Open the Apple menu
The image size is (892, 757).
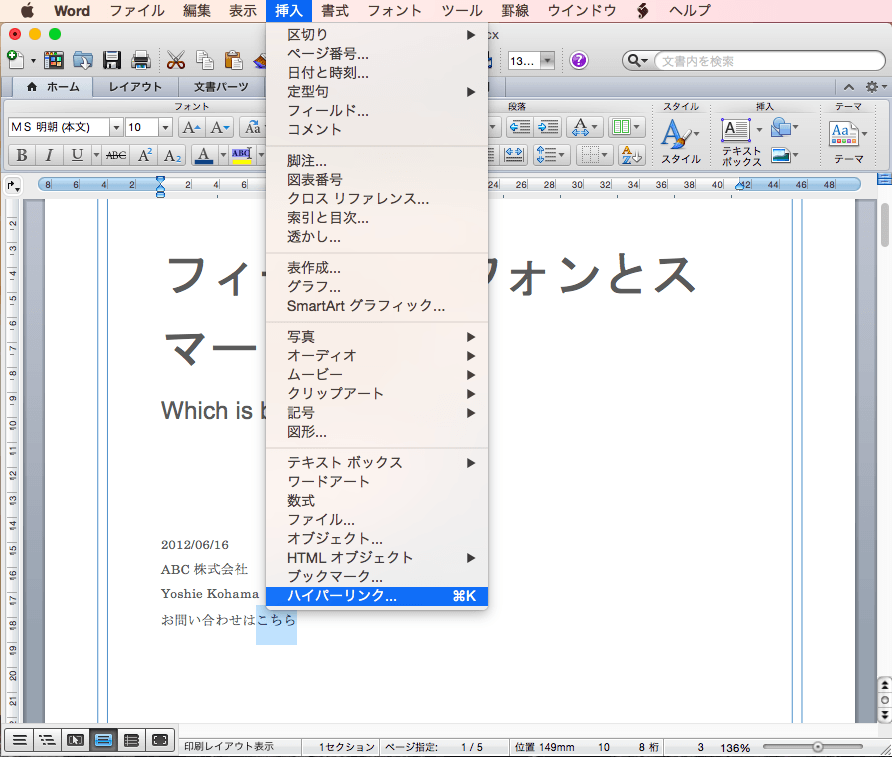[27, 11]
